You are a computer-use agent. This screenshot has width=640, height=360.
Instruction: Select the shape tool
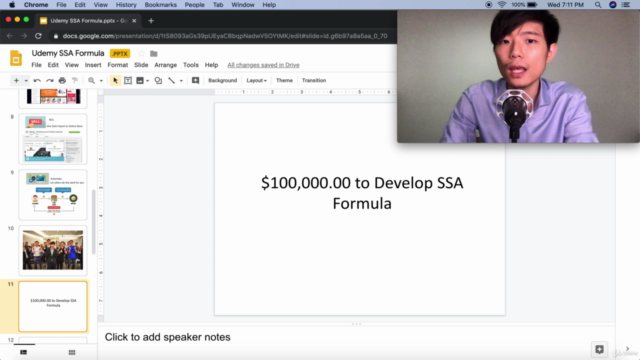[158, 80]
